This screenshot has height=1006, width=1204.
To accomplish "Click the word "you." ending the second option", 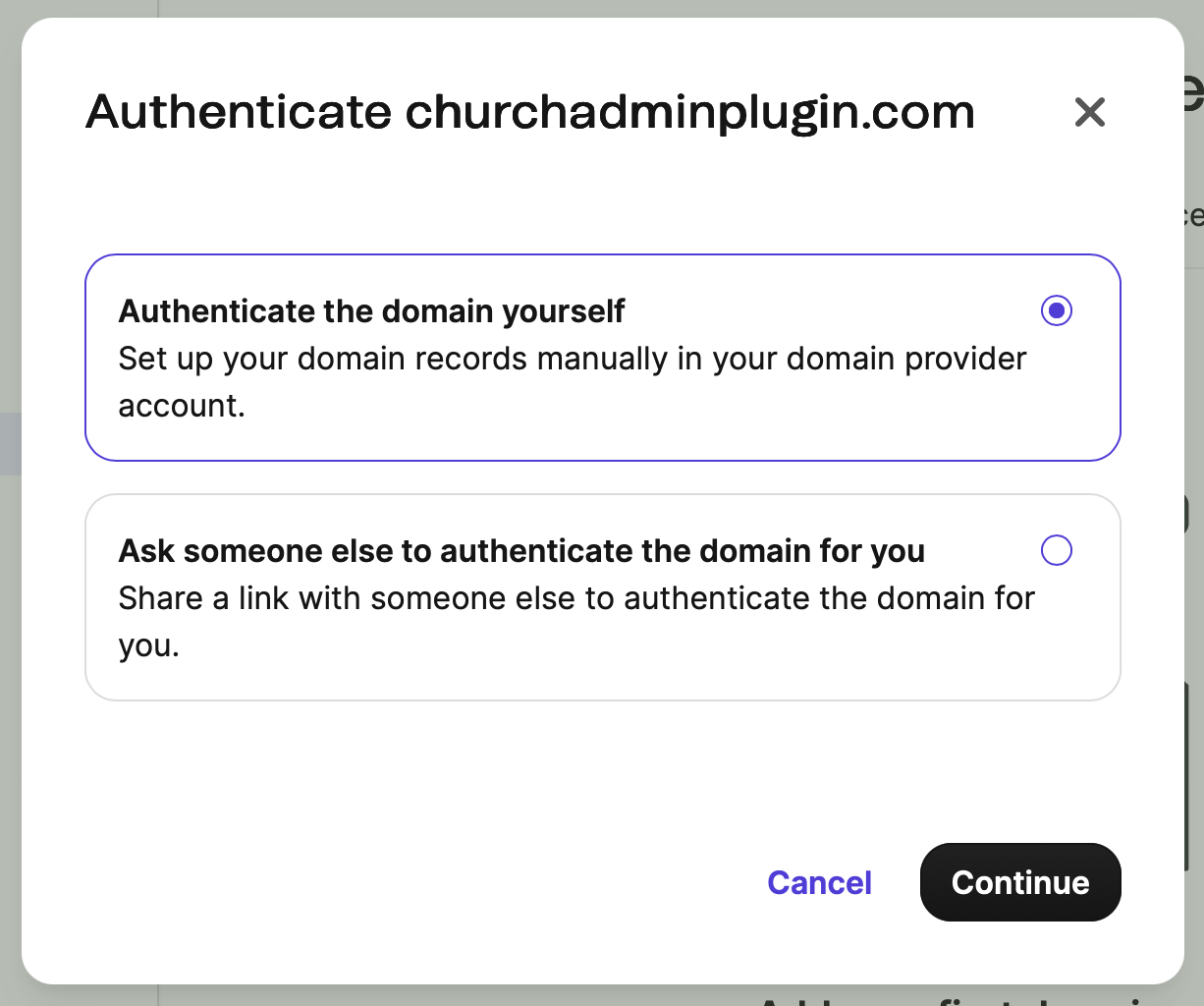I will [x=149, y=645].
